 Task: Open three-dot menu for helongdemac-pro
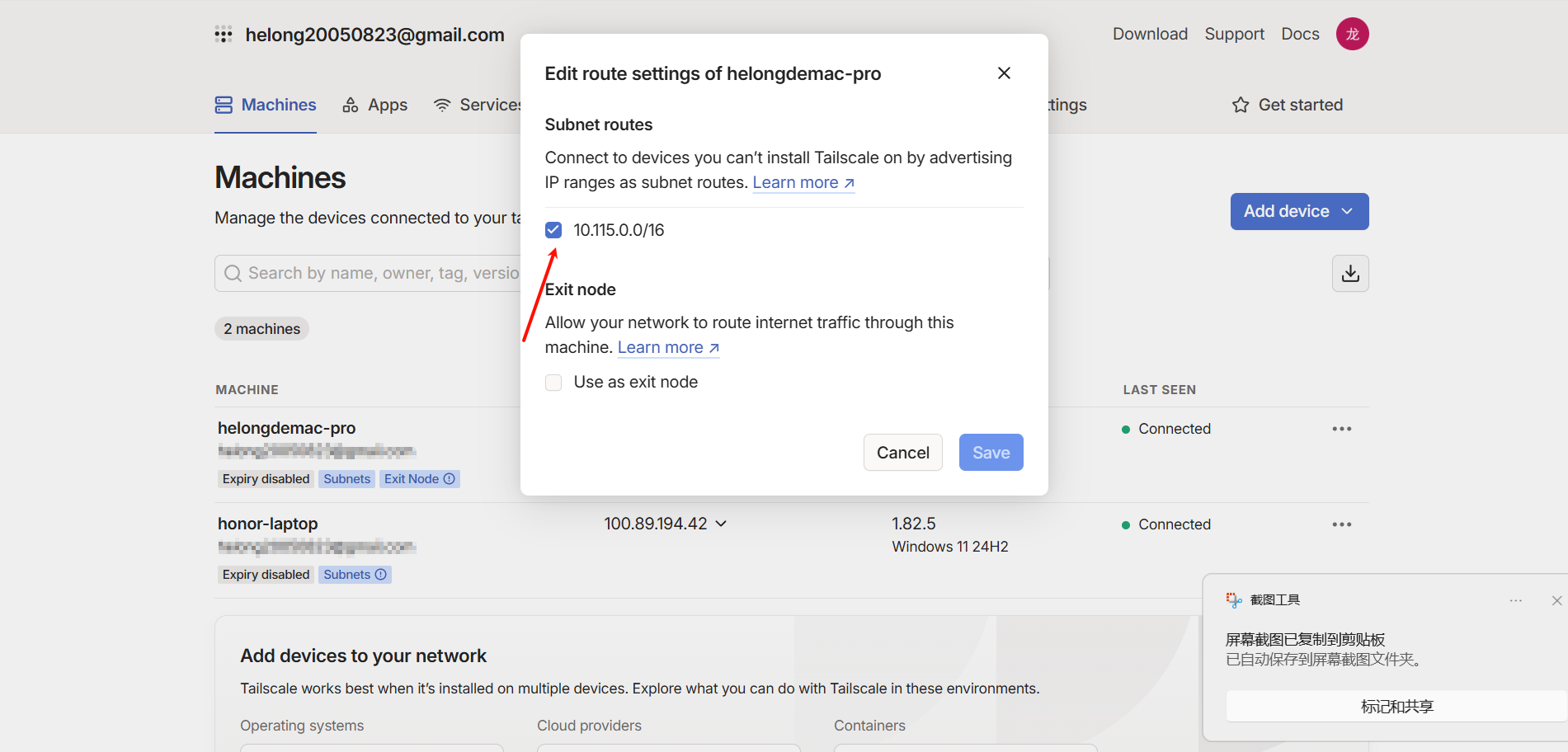tap(1341, 429)
